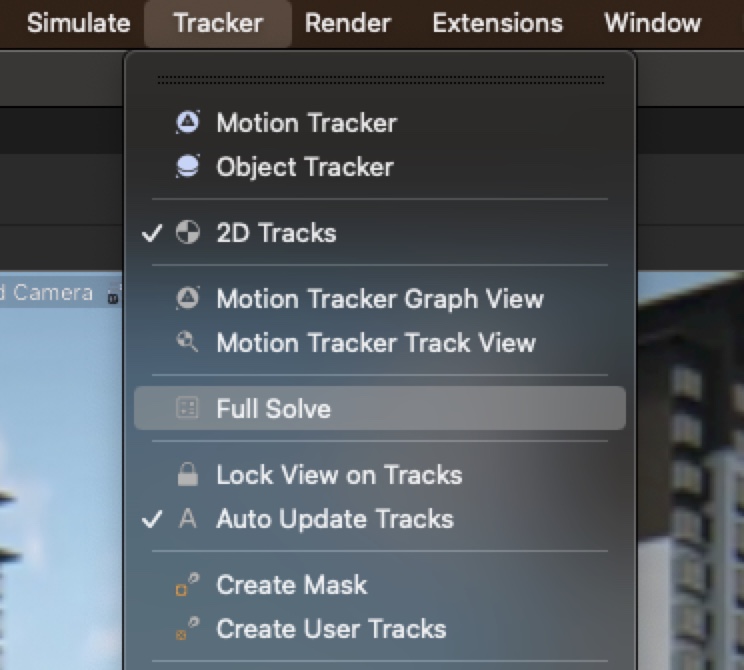Click the Motion Tracker Track View icon
The image size is (744, 670).
(187, 343)
